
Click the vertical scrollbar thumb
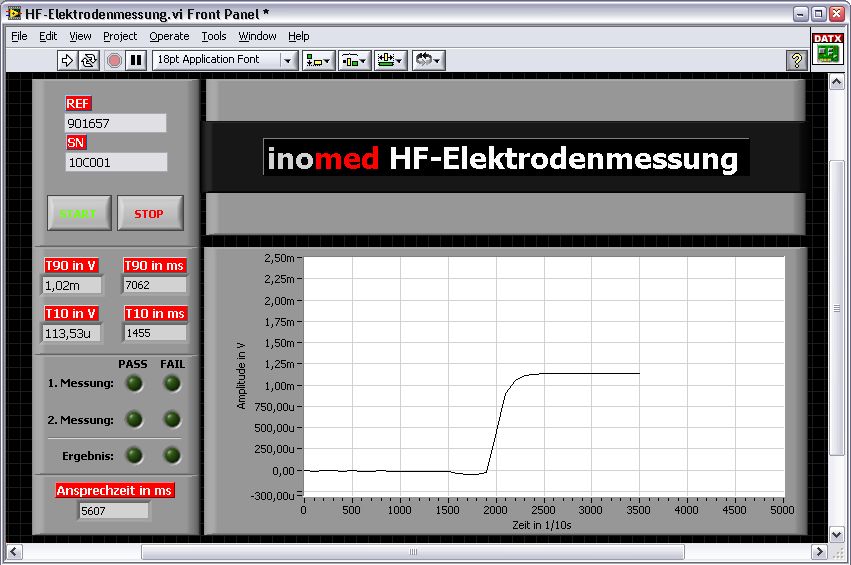(x=837, y=308)
